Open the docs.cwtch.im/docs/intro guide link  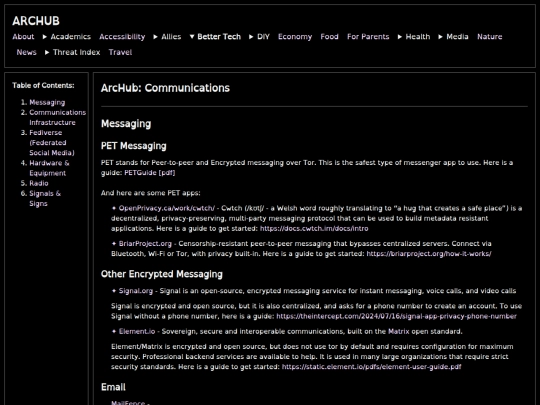coord(314,228)
